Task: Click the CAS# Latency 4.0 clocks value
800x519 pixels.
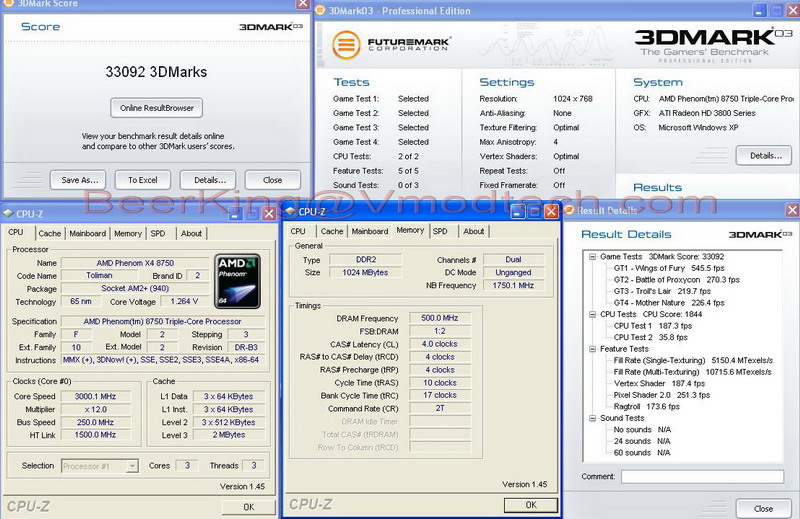Action: click(440, 344)
